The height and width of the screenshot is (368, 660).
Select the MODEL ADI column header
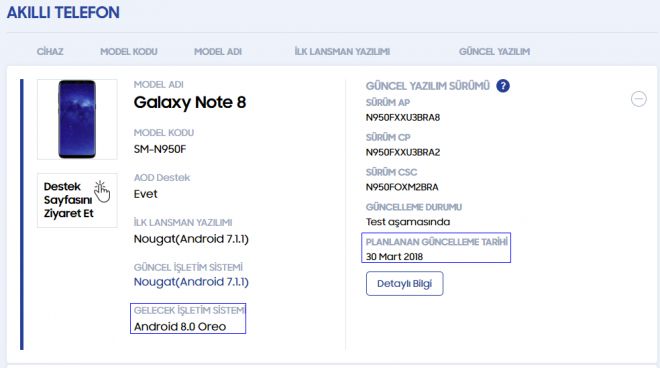coord(218,52)
